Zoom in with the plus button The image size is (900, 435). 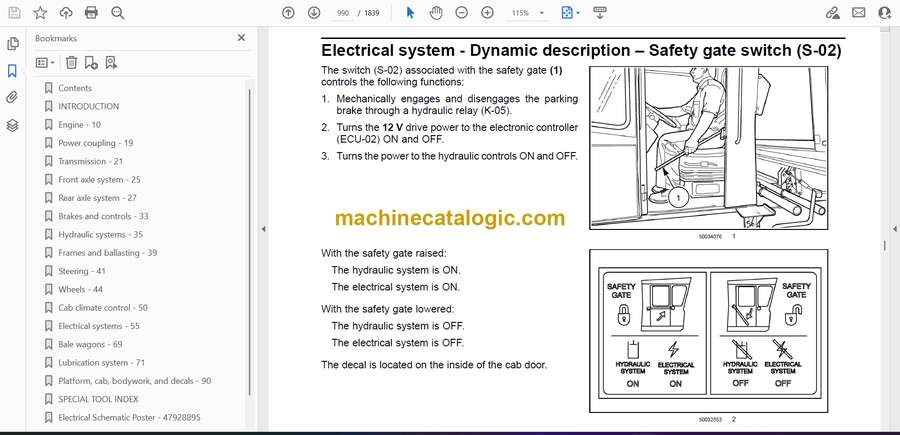[x=487, y=13]
